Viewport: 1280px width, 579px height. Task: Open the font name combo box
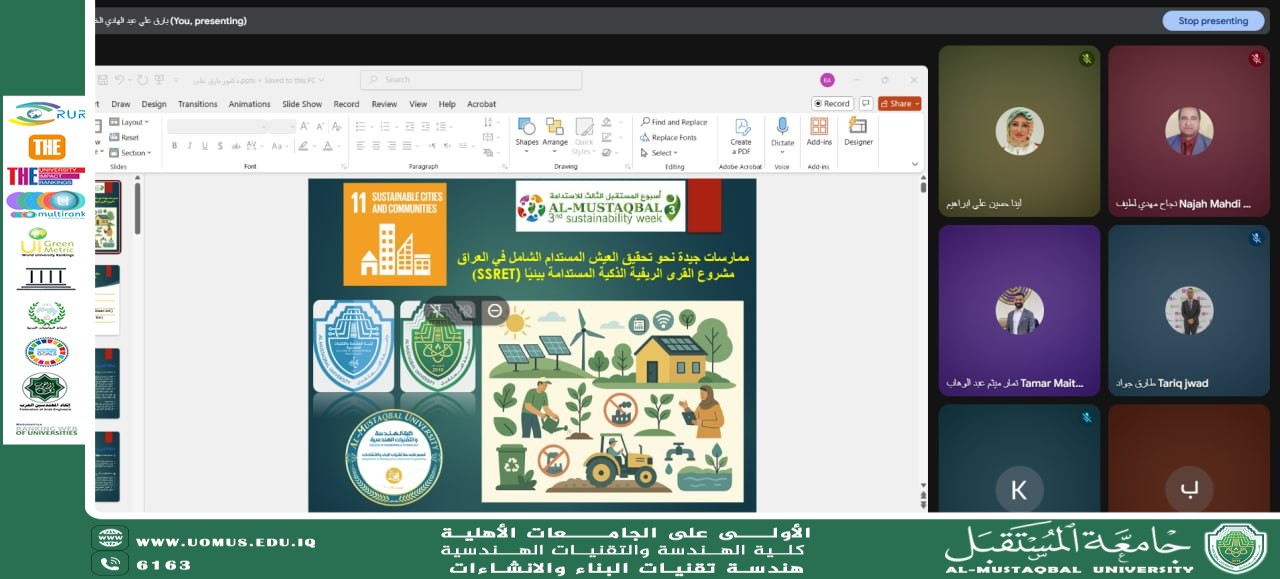tap(217, 126)
